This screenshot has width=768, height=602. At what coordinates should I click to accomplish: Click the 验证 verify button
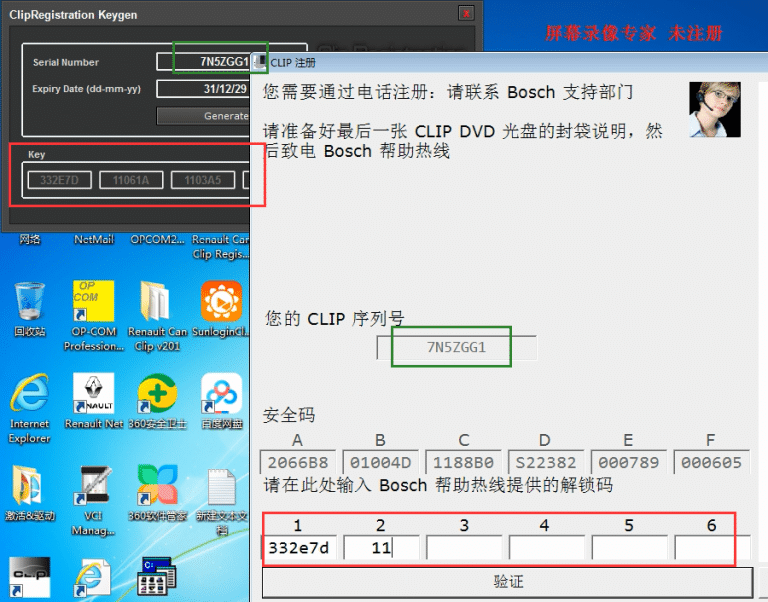click(x=507, y=582)
